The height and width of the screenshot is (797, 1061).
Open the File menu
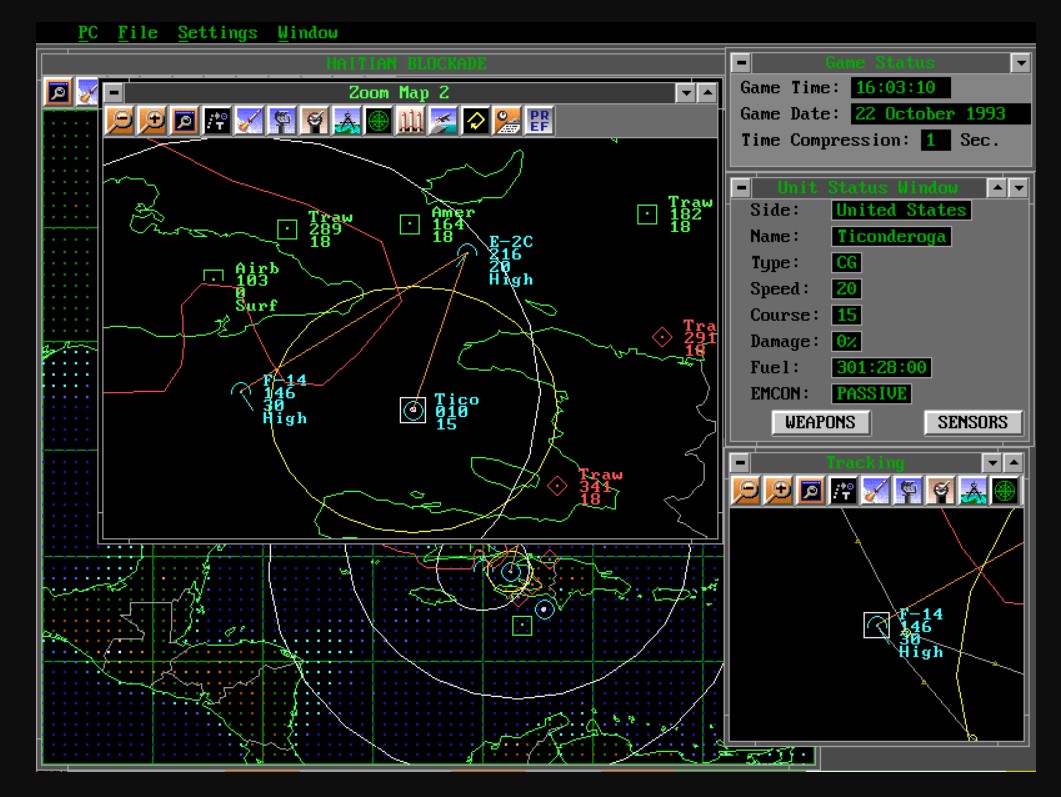[137, 32]
